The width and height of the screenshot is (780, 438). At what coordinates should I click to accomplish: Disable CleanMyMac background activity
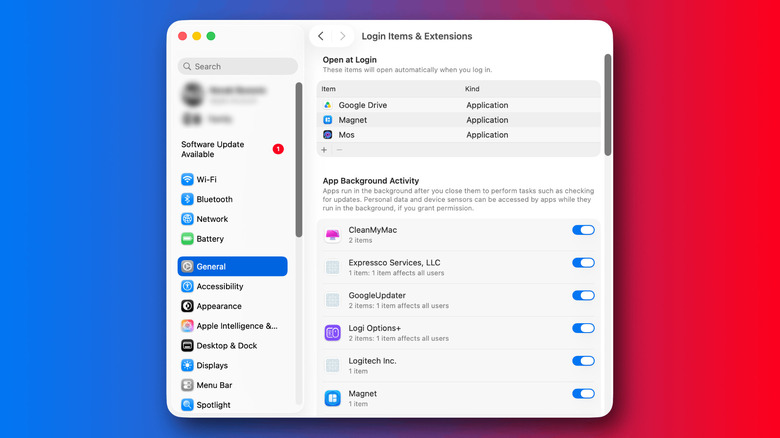pos(583,230)
